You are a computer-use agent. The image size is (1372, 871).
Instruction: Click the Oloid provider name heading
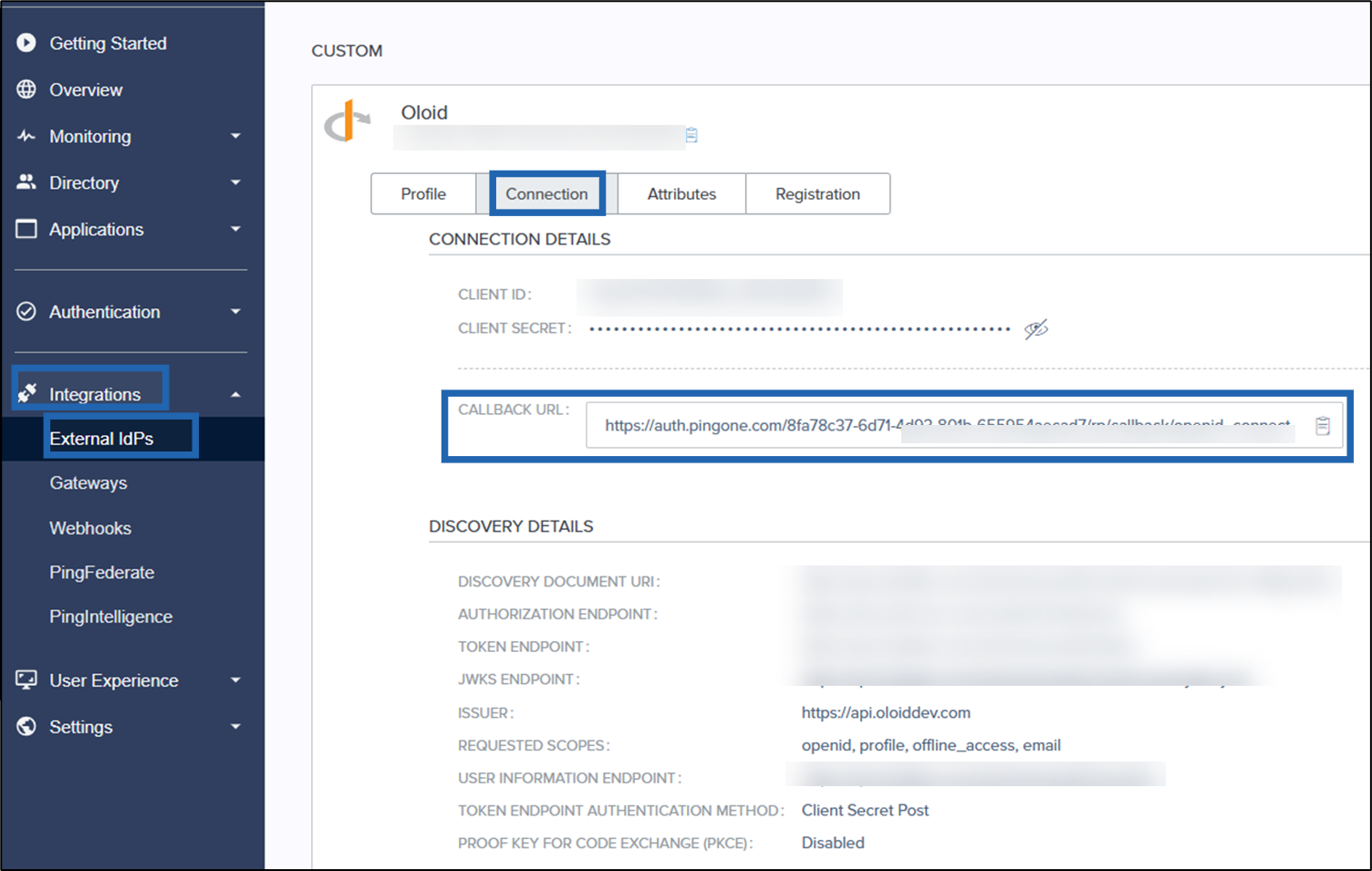424,112
